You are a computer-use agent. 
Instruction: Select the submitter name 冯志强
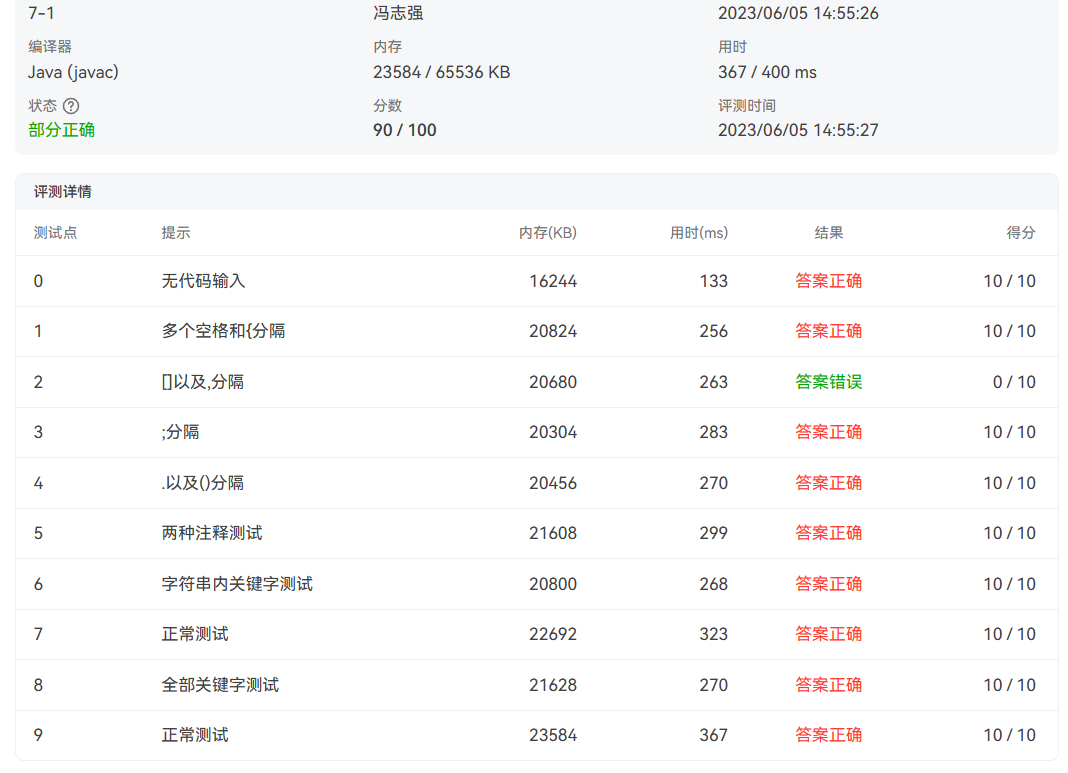(398, 13)
